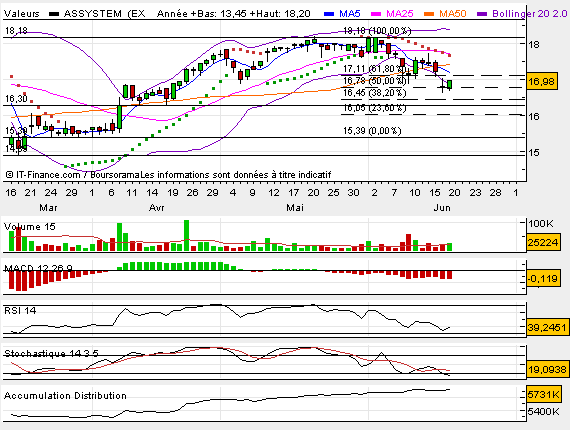The height and width of the screenshot is (430, 570).
Task: Click the date label 17 on time axis
Action: tap(293, 193)
